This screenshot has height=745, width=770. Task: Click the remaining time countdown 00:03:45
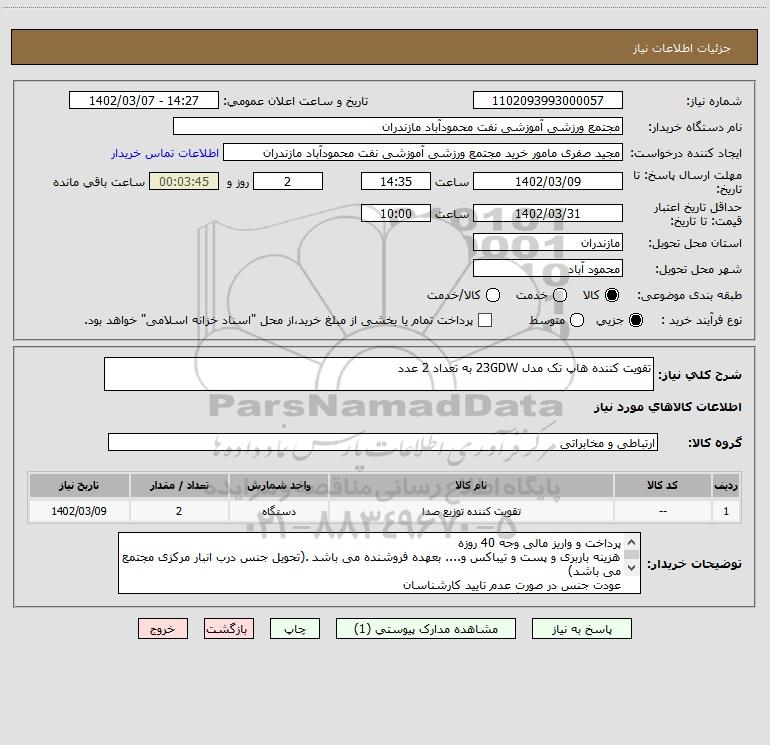(x=184, y=182)
